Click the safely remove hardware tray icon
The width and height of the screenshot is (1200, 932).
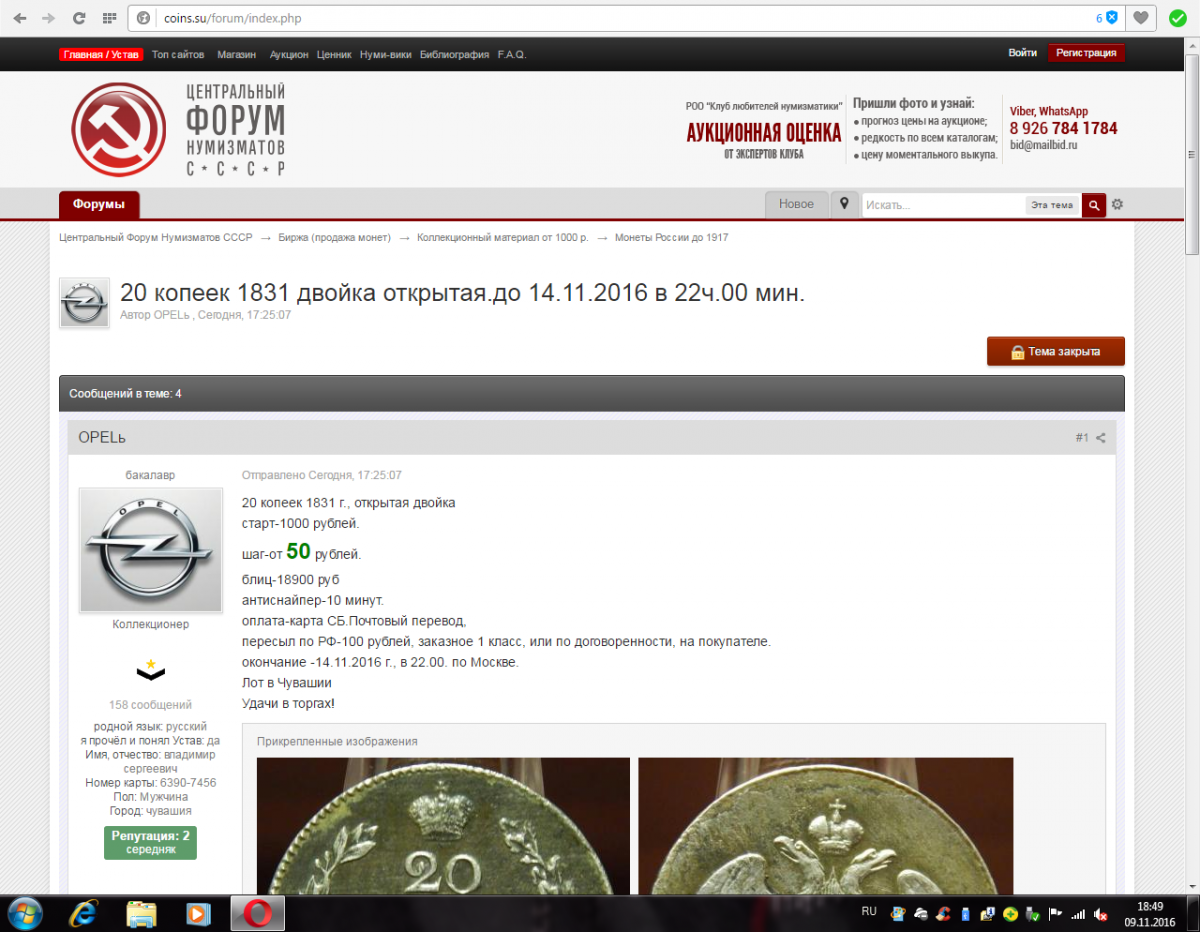pos(1032,914)
